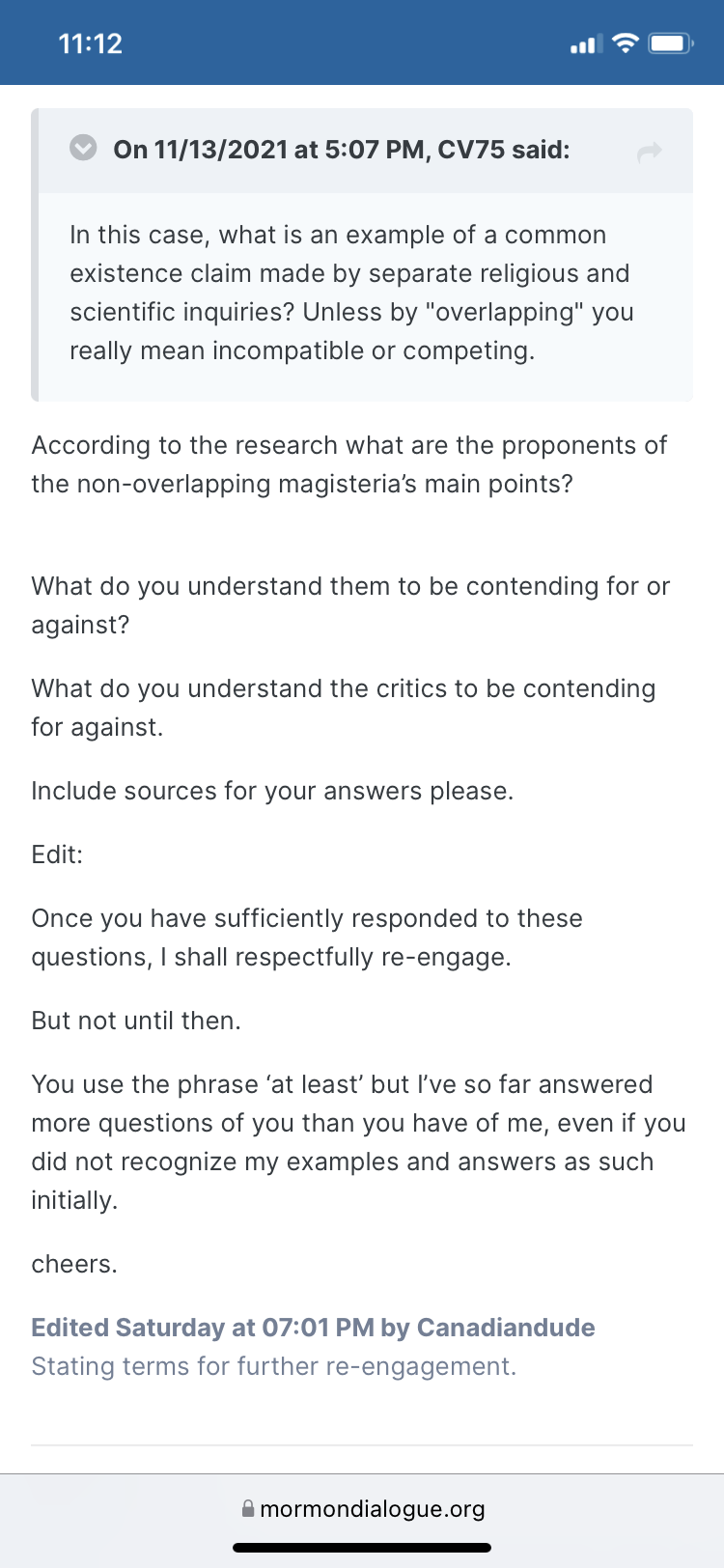The height and width of the screenshot is (1568, 724).
Task: Click the go-to-post arrow icon in quote header
Action: [x=650, y=151]
